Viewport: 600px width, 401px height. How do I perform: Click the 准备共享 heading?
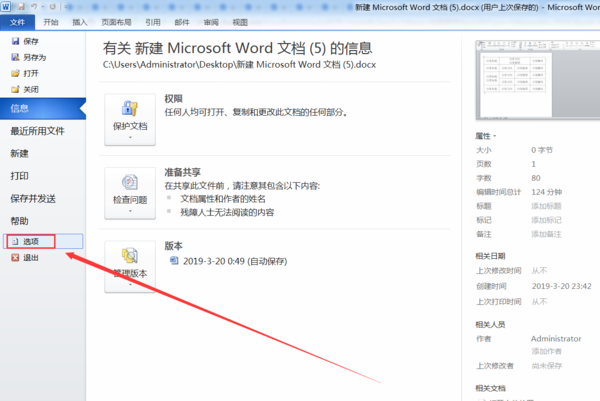(183, 172)
